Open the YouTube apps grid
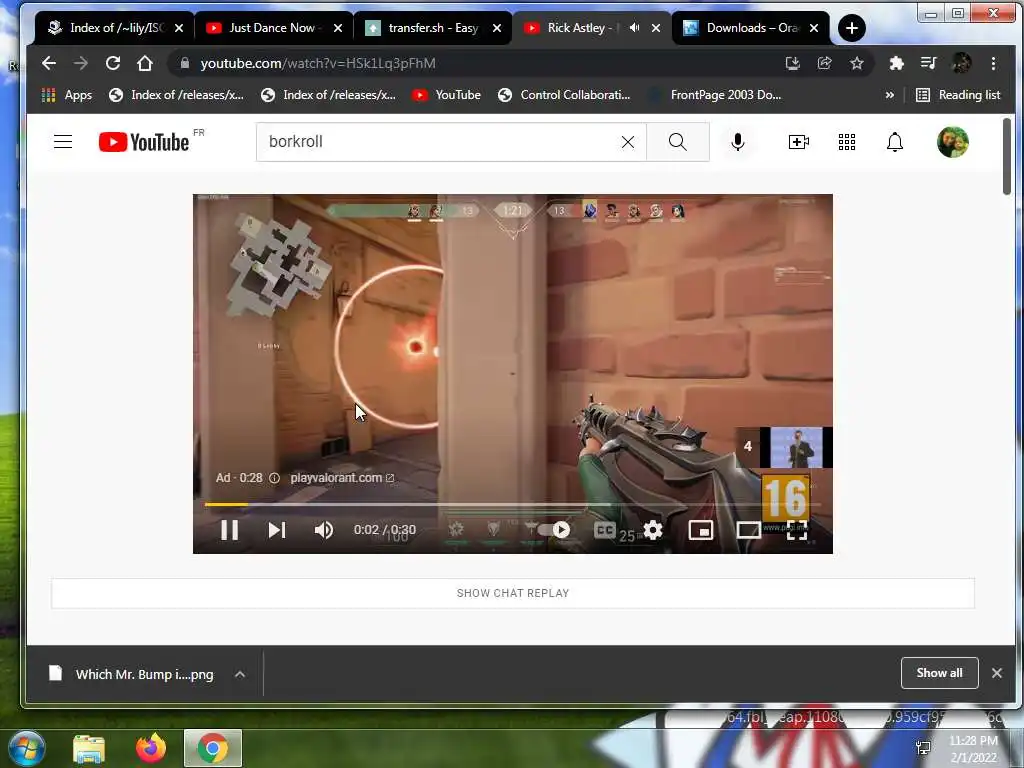Image resolution: width=1024 pixels, height=768 pixels. click(x=846, y=142)
